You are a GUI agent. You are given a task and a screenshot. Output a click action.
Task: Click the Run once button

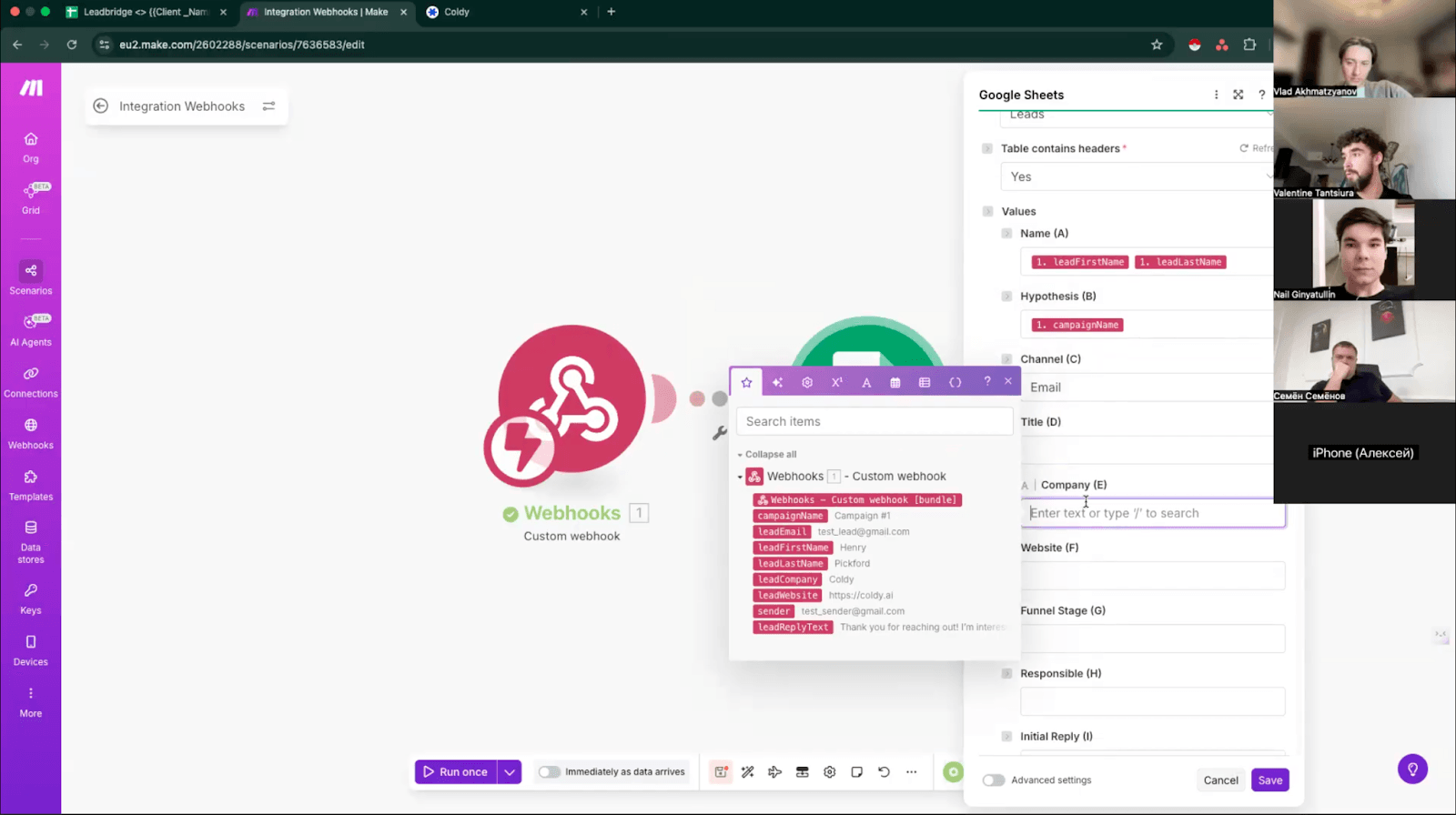pos(456,772)
